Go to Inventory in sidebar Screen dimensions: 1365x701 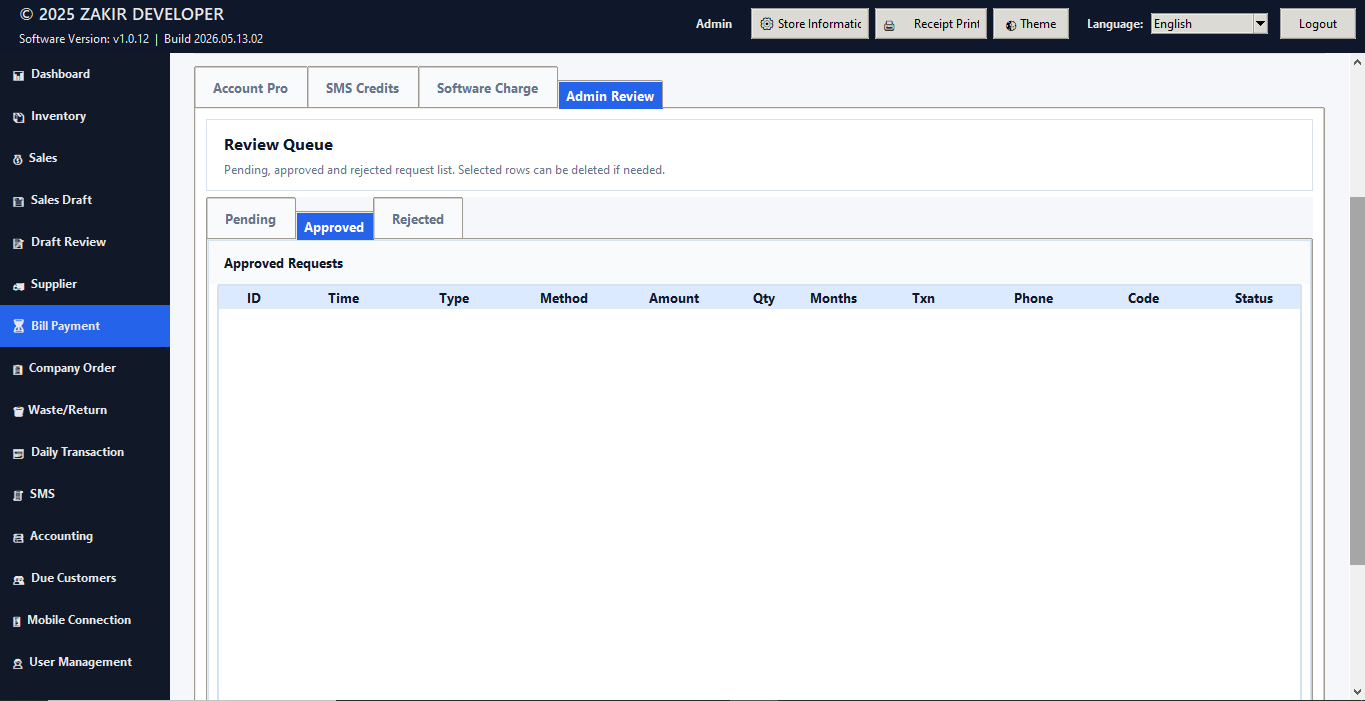pyautogui.click(x=85, y=116)
